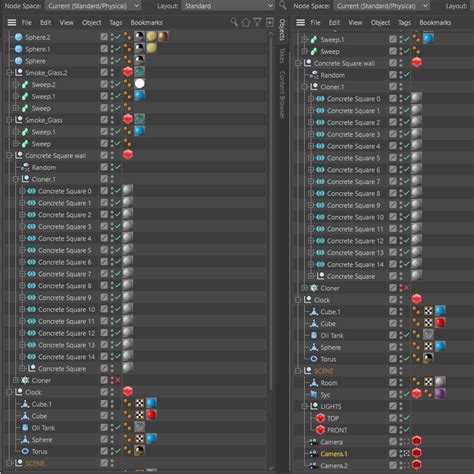This screenshot has height=474, width=474.
Task: Click the FRONT light icon in right panel
Action: coord(320,430)
